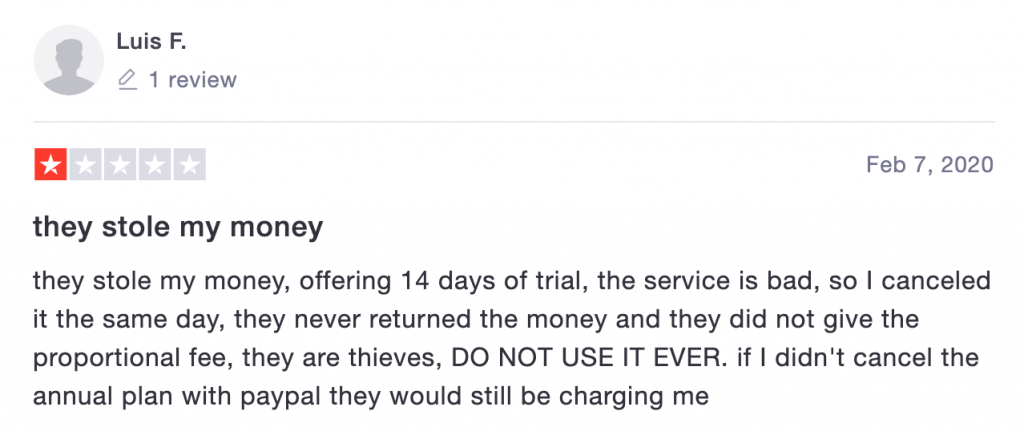Click the third gray rating star
Viewport: 1024px width, 431px height.
point(120,165)
